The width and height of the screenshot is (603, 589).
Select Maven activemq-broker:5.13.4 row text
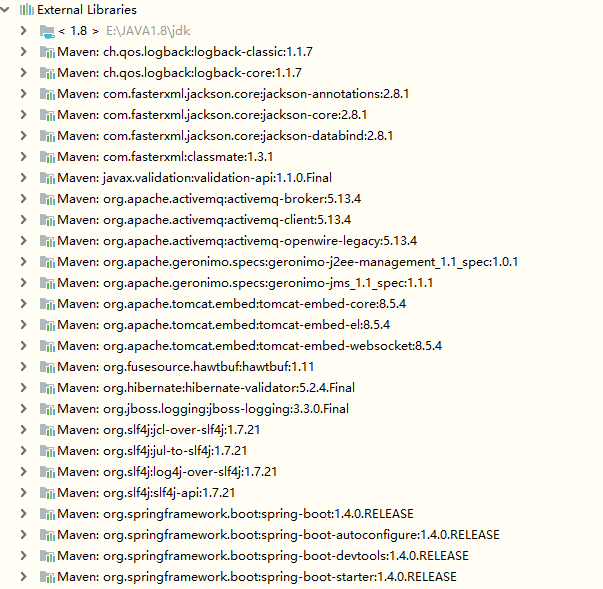coord(209,199)
